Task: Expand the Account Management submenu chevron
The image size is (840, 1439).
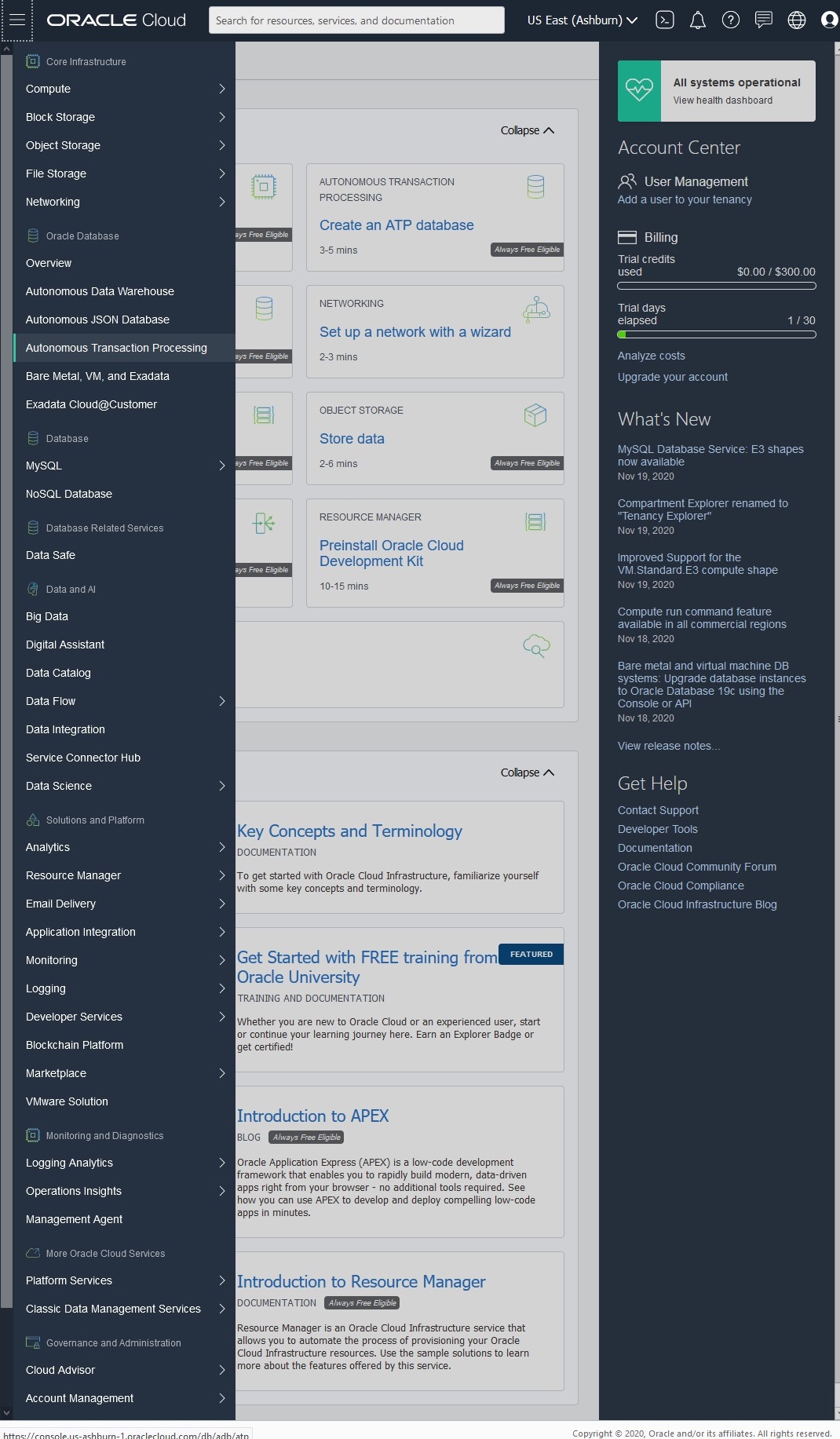Action: [222, 1398]
